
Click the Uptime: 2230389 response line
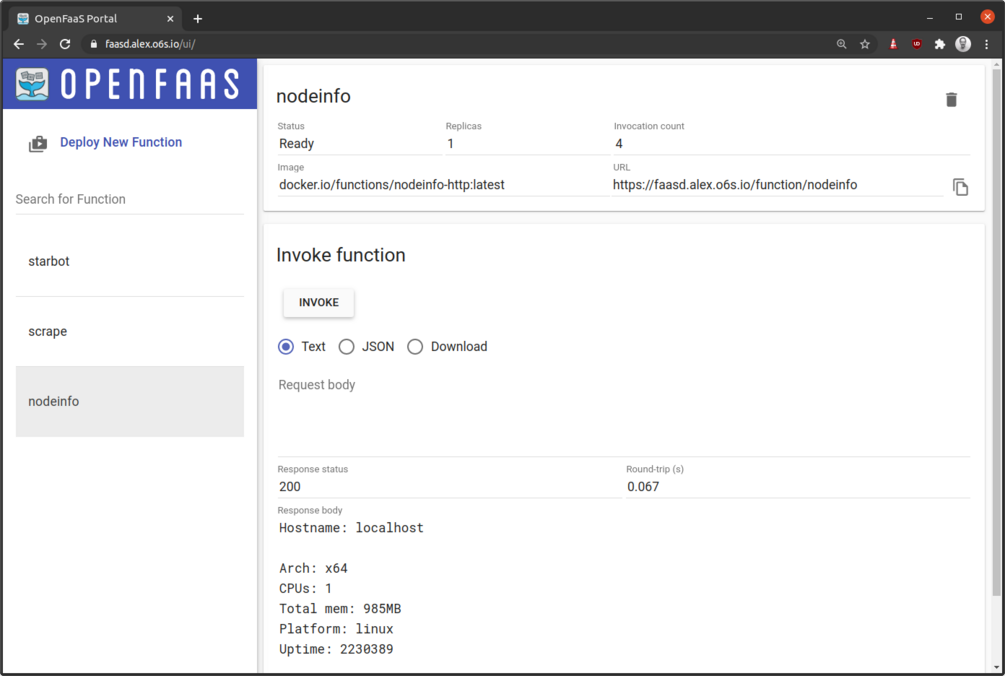(x=336, y=649)
